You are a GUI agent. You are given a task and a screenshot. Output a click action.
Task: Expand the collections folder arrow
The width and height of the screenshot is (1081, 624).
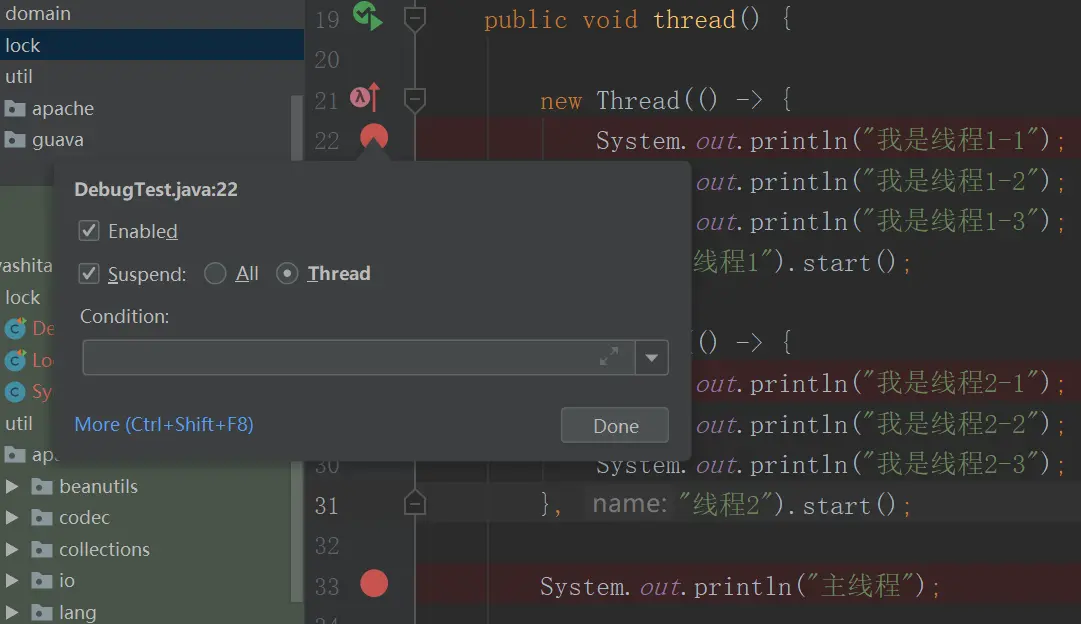click(x=12, y=549)
